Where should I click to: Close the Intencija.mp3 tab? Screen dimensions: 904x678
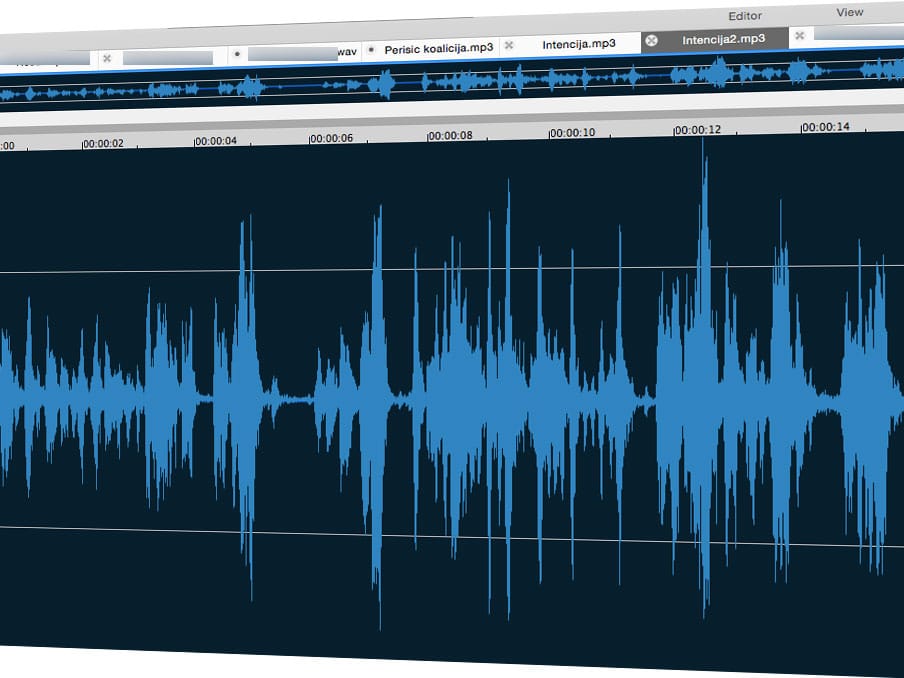pos(509,45)
